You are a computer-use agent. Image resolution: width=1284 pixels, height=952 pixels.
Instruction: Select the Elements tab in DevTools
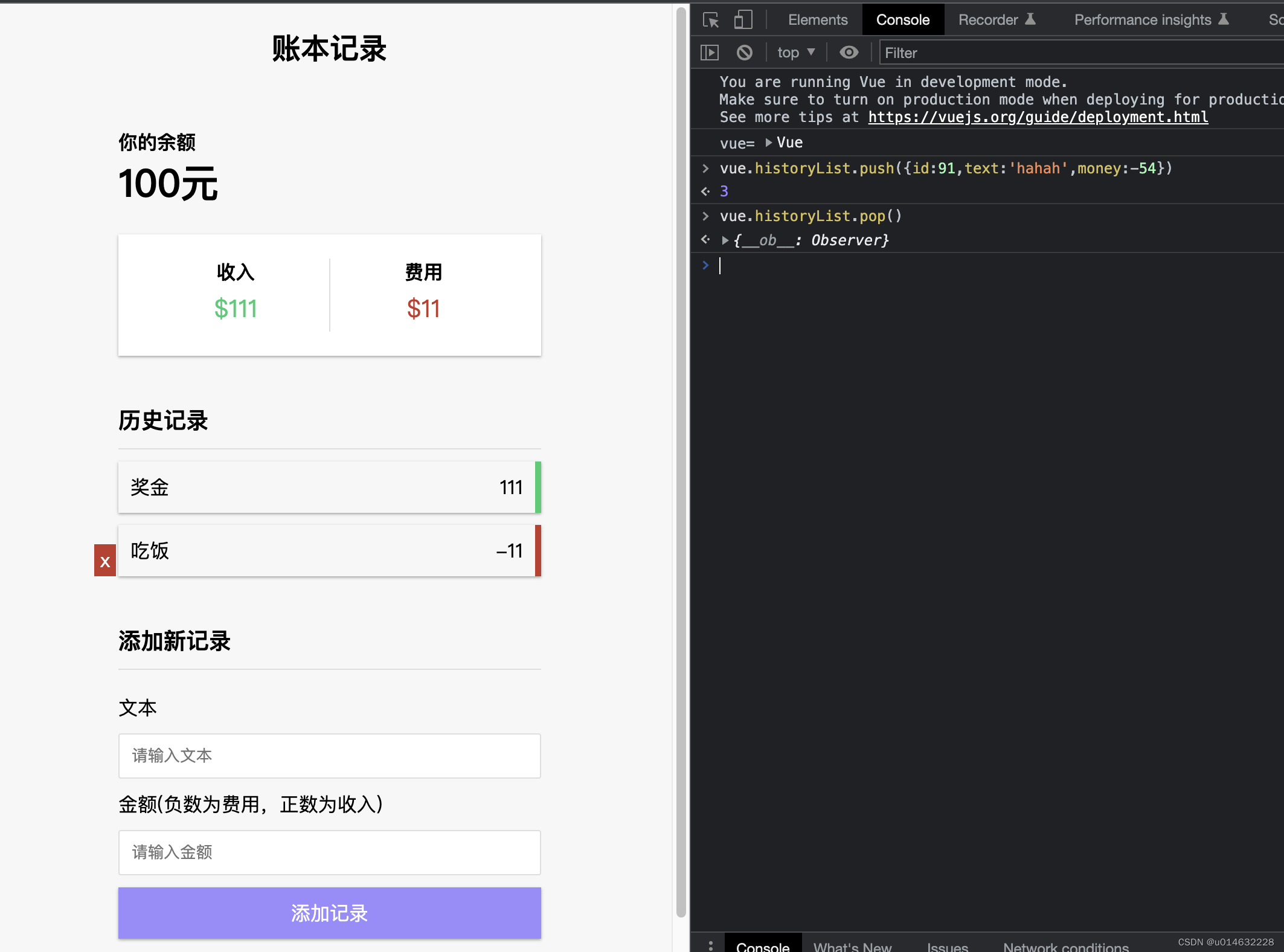pos(817,19)
